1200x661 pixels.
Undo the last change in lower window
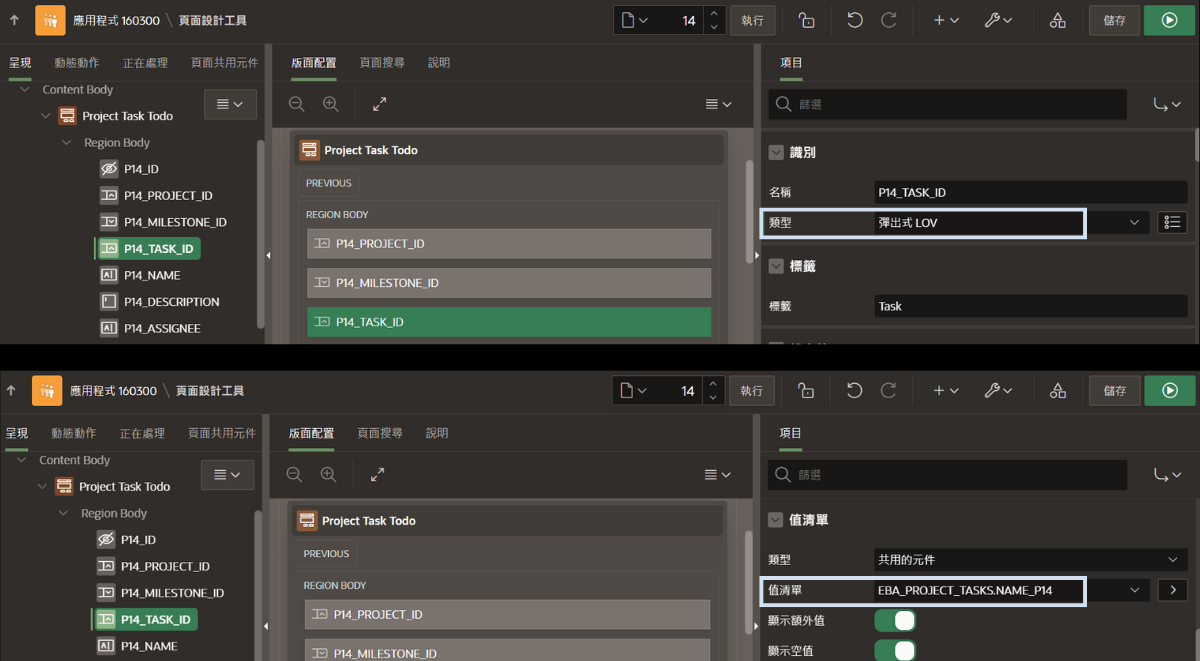click(854, 391)
